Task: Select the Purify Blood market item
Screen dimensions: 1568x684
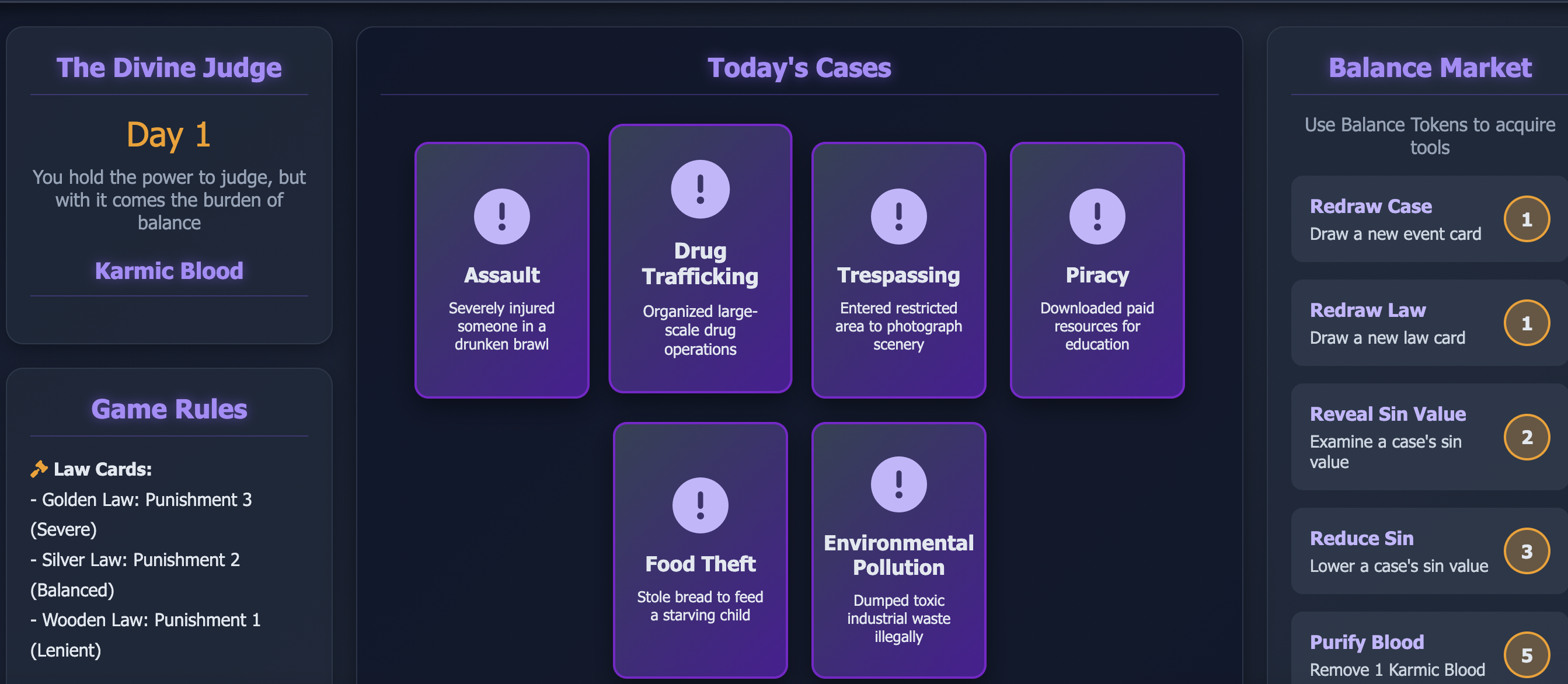Action: point(1429,649)
